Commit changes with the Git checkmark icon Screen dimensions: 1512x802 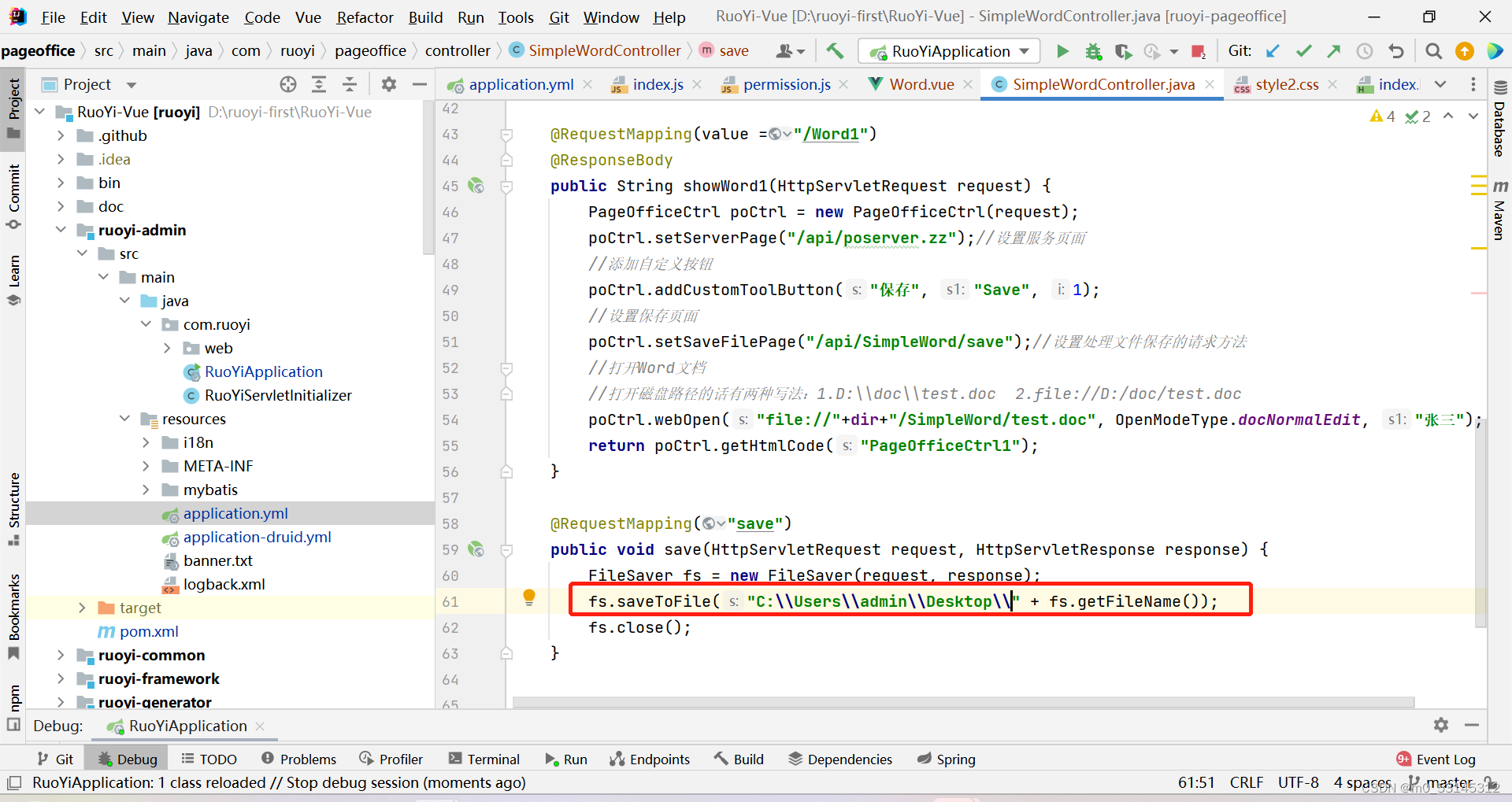point(1303,50)
